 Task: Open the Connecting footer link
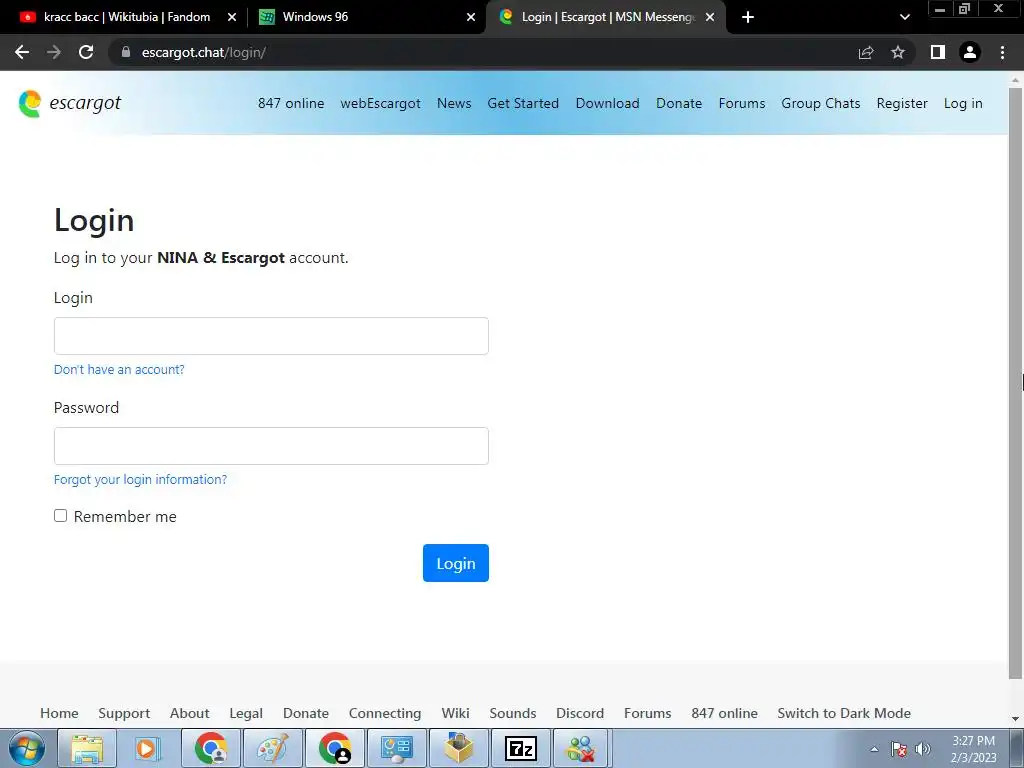click(x=385, y=713)
